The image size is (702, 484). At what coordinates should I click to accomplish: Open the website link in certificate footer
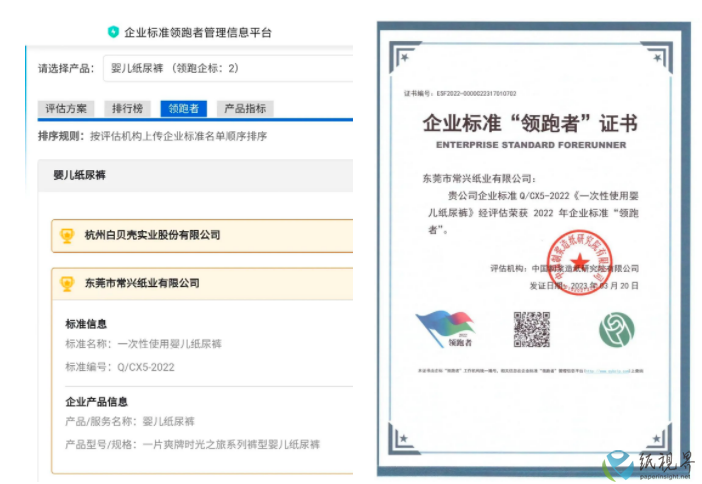(608, 371)
